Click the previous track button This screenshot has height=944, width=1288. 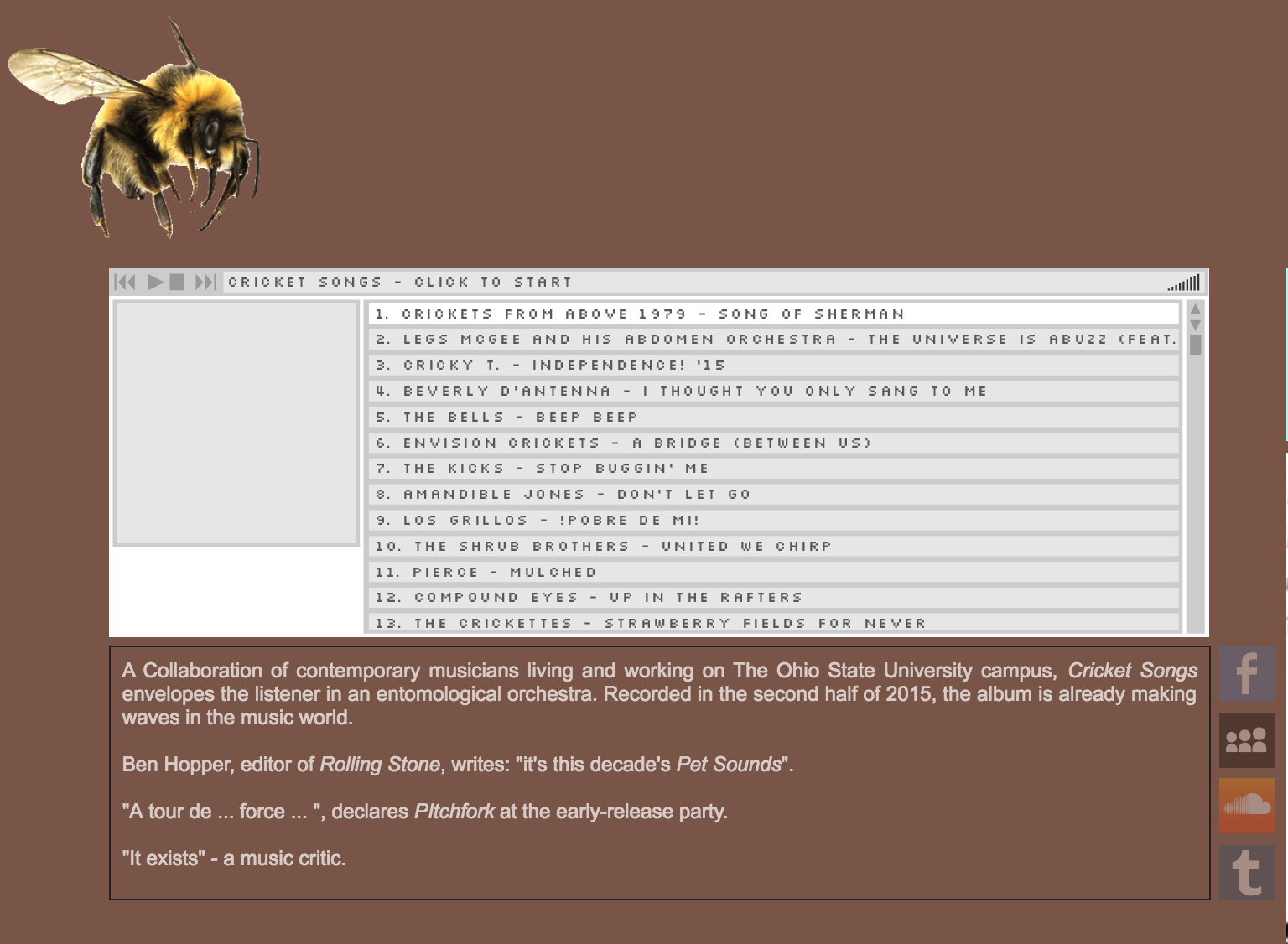coord(125,282)
